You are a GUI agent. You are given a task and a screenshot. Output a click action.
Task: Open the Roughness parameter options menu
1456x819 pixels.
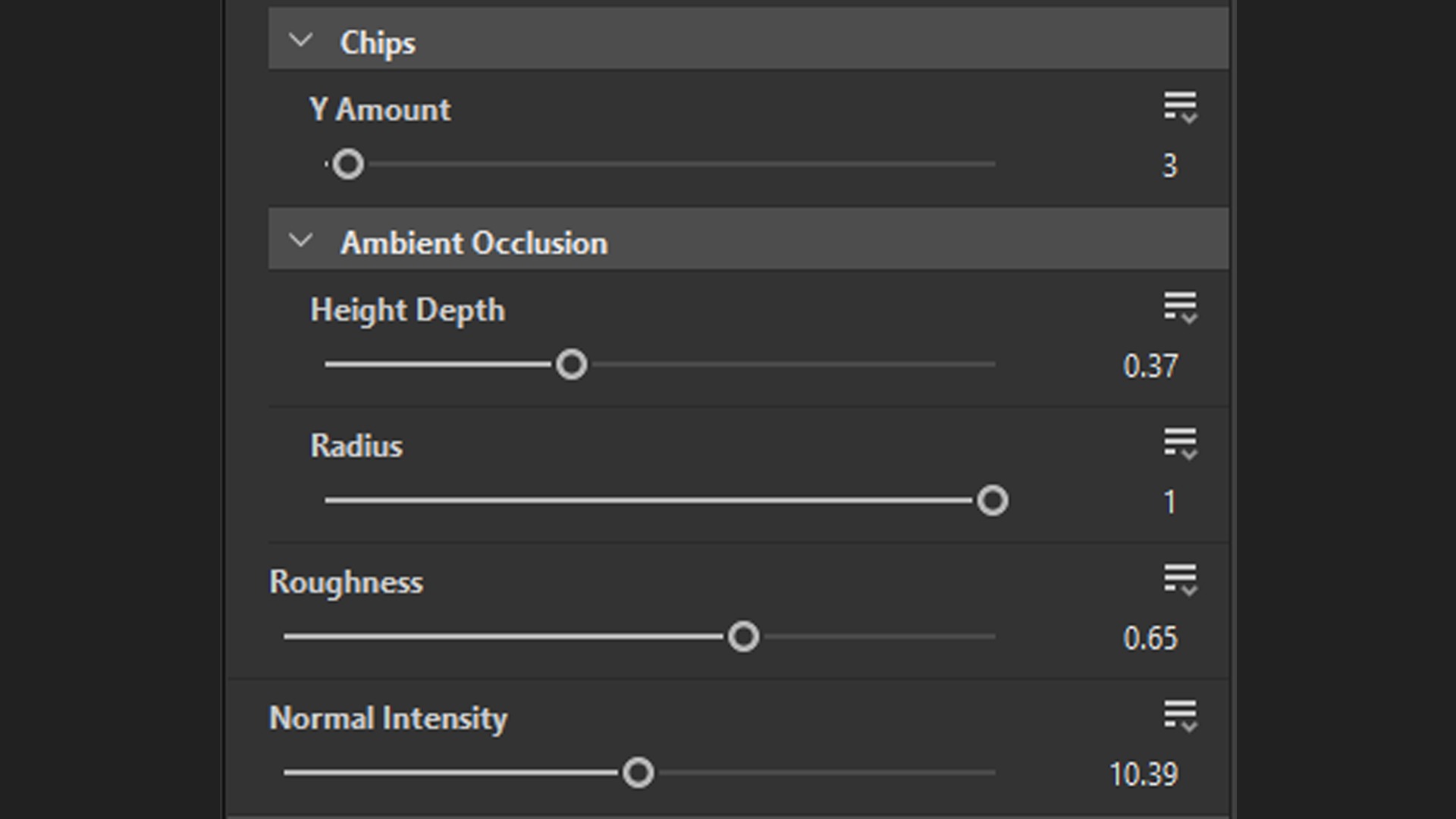1180,579
